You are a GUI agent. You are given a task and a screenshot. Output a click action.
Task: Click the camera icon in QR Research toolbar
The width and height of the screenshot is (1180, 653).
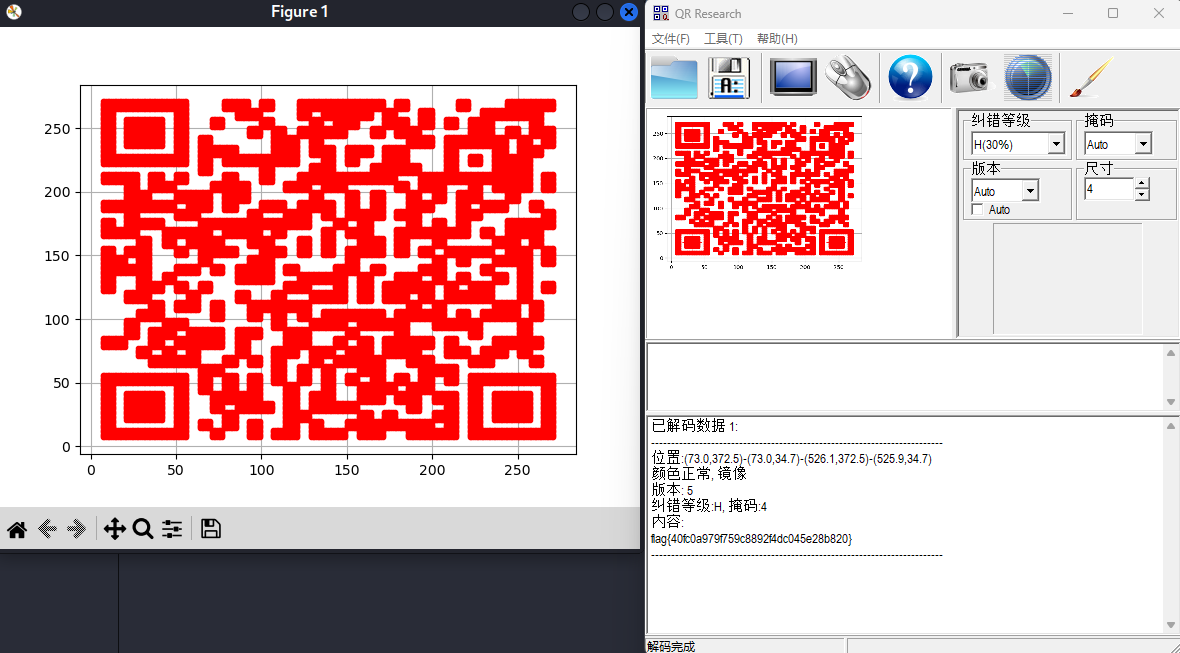tap(970, 77)
